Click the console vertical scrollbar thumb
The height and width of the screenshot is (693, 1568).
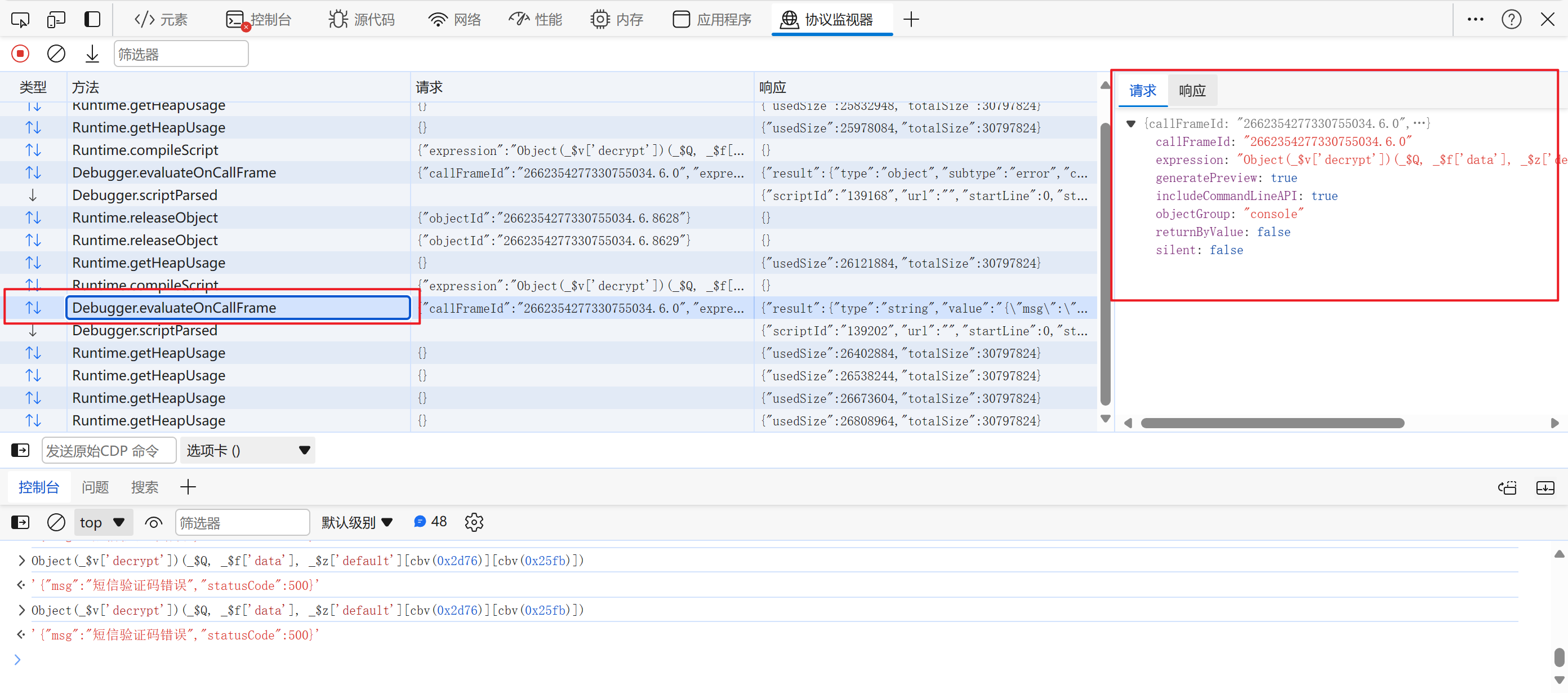[x=1559, y=658]
